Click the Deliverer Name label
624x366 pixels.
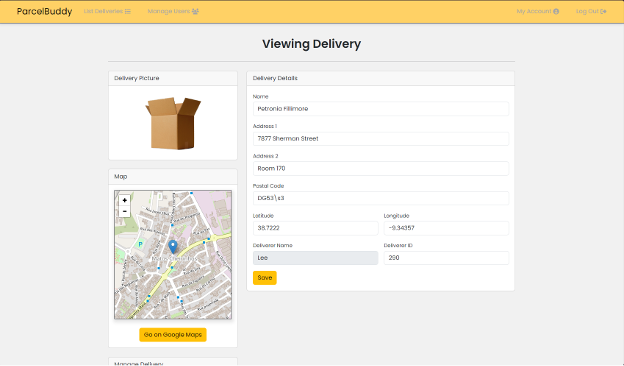point(273,245)
